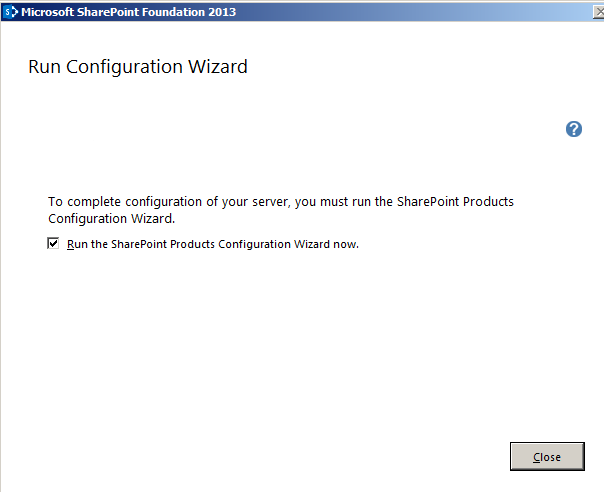This screenshot has height=492, width=604.
Task: Click the word 'Wizard' in the page heading
Action: [216, 67]
